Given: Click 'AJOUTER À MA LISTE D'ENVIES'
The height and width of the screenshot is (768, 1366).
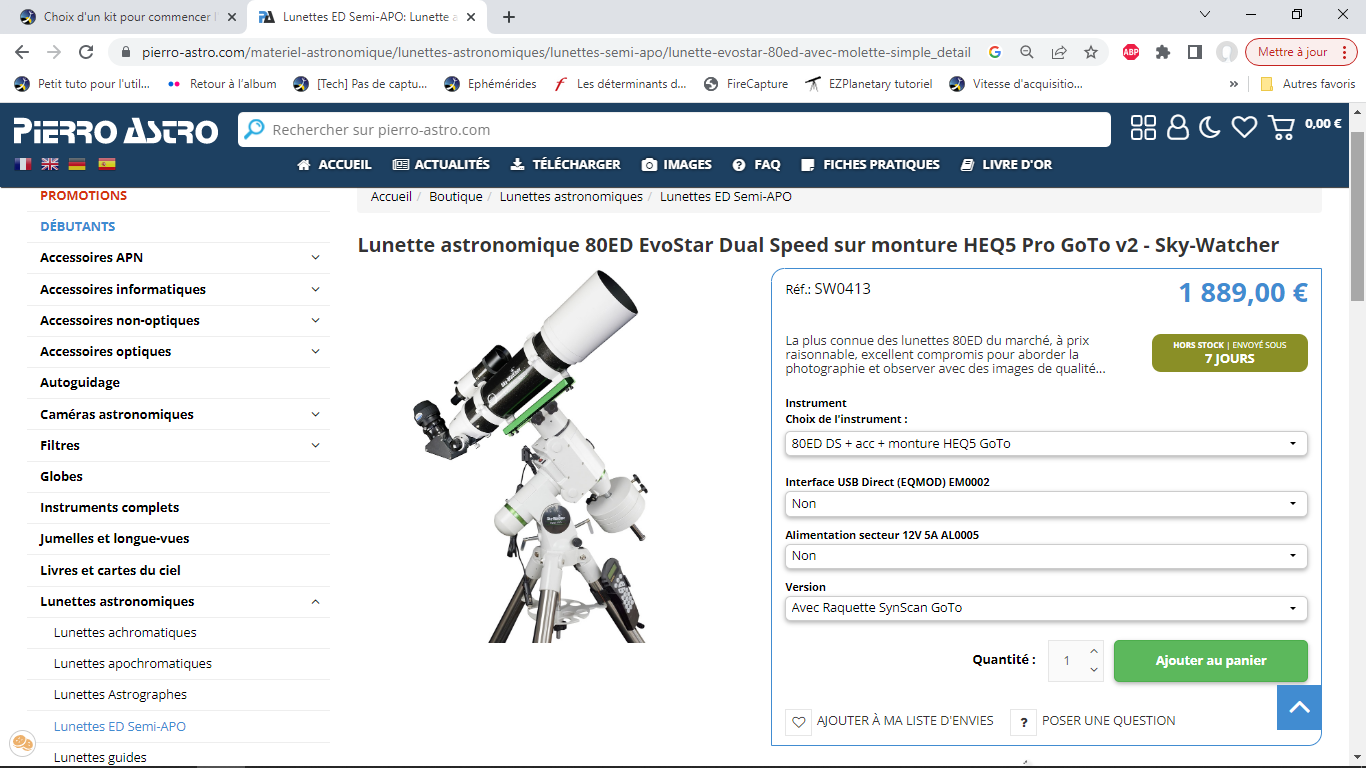Looking at the screenshot, I should [x=891, y=721].
